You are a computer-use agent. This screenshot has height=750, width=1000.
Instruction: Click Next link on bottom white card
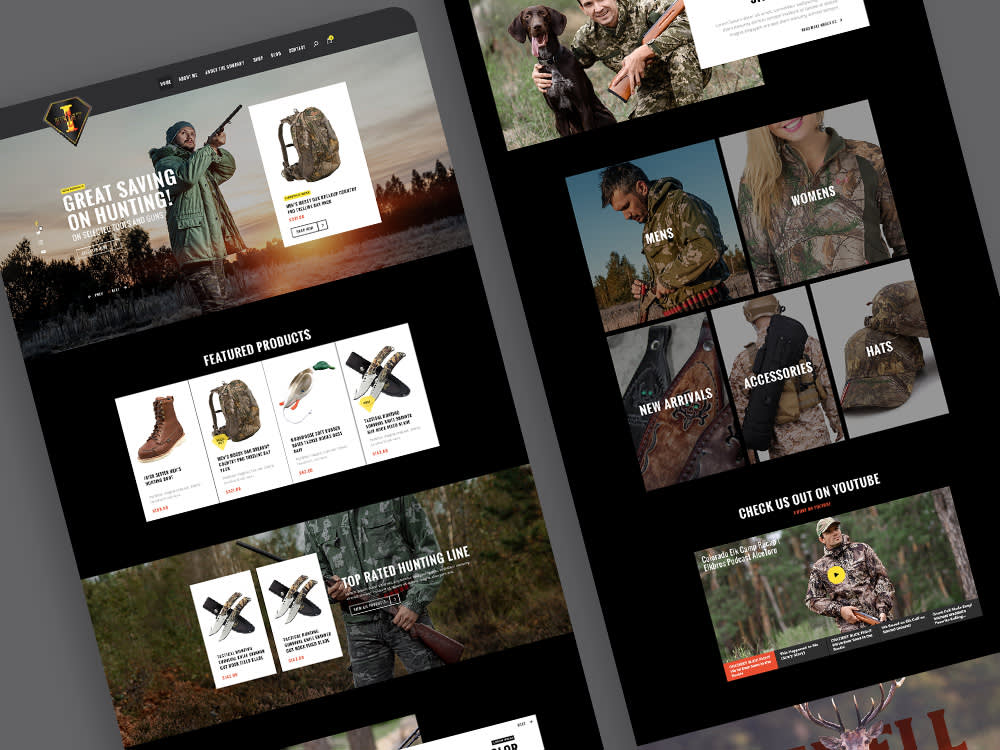point(525,723)
